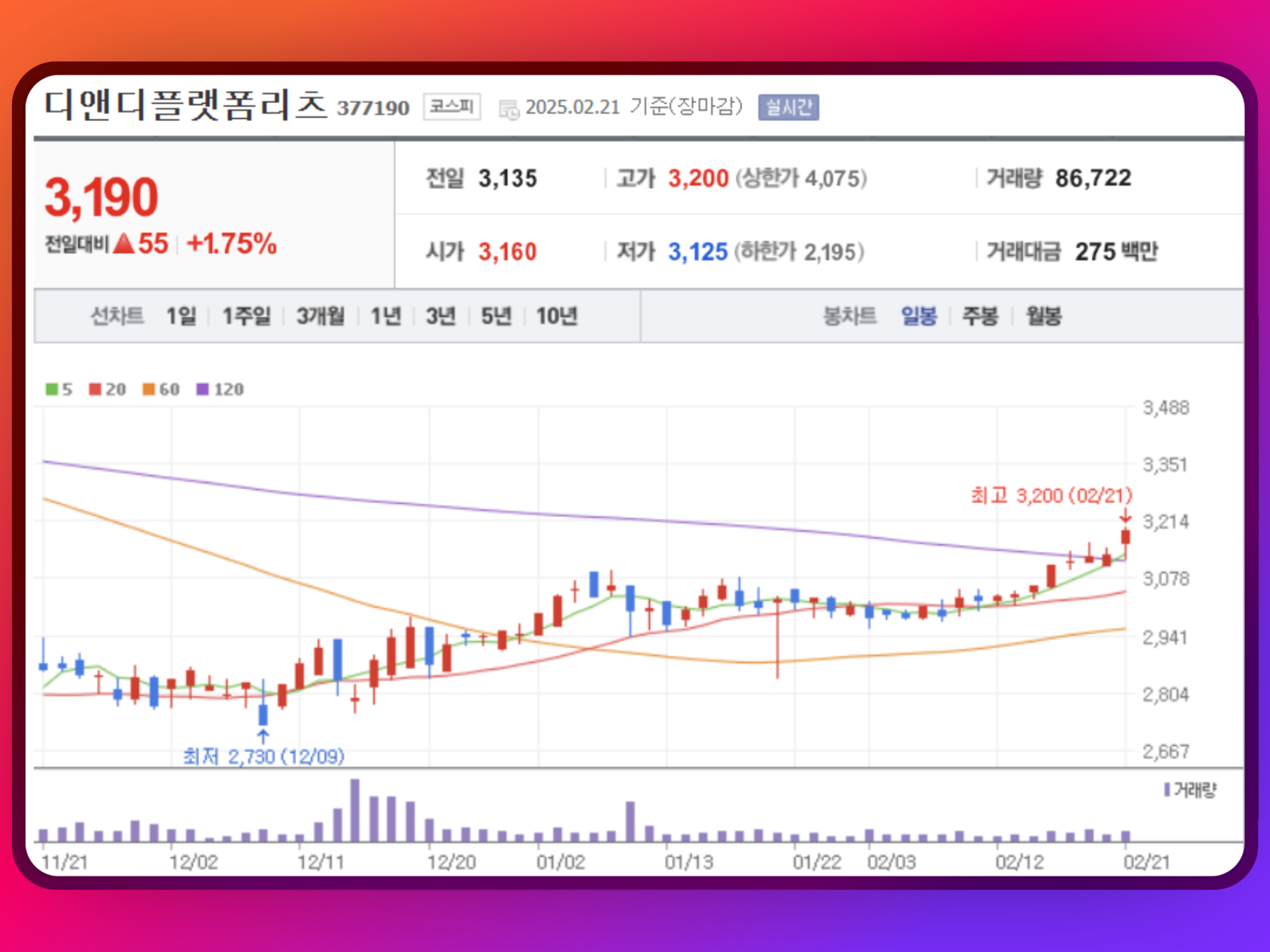Click the purple 거래량 volume legend marker
1270x952 pixels.
pos(1167,789)
